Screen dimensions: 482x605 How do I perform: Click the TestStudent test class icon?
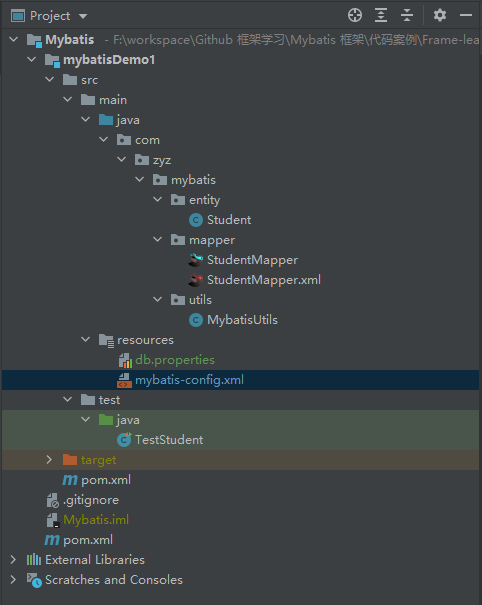[124, 439]
